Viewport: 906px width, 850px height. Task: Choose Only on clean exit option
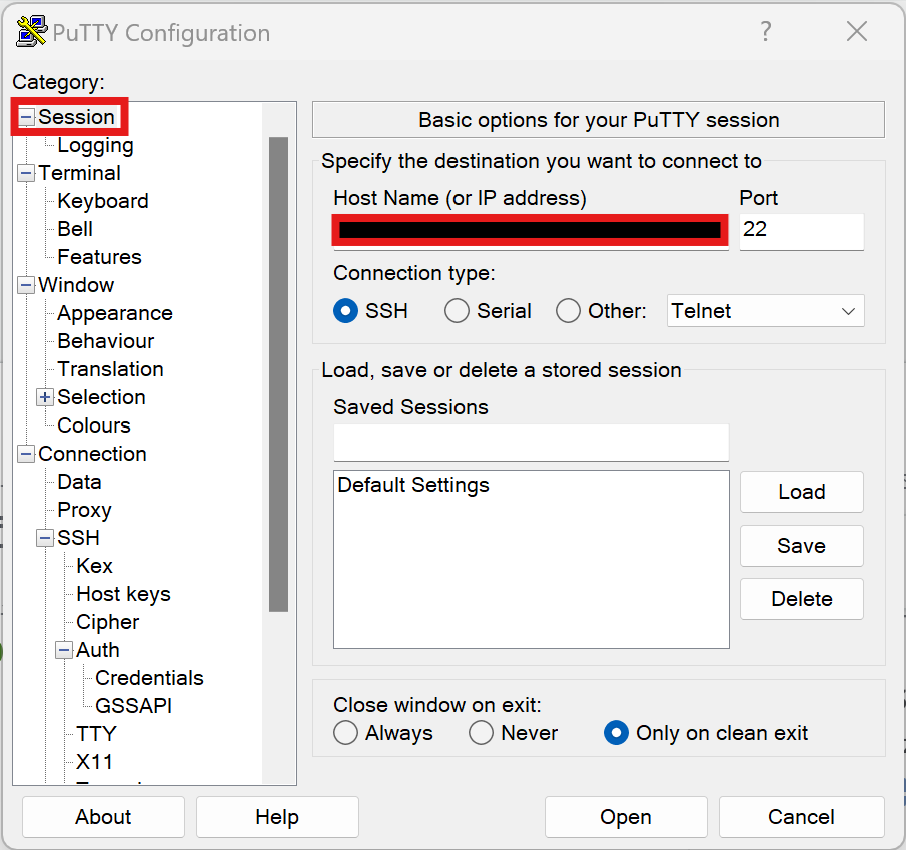click(616, 733)
